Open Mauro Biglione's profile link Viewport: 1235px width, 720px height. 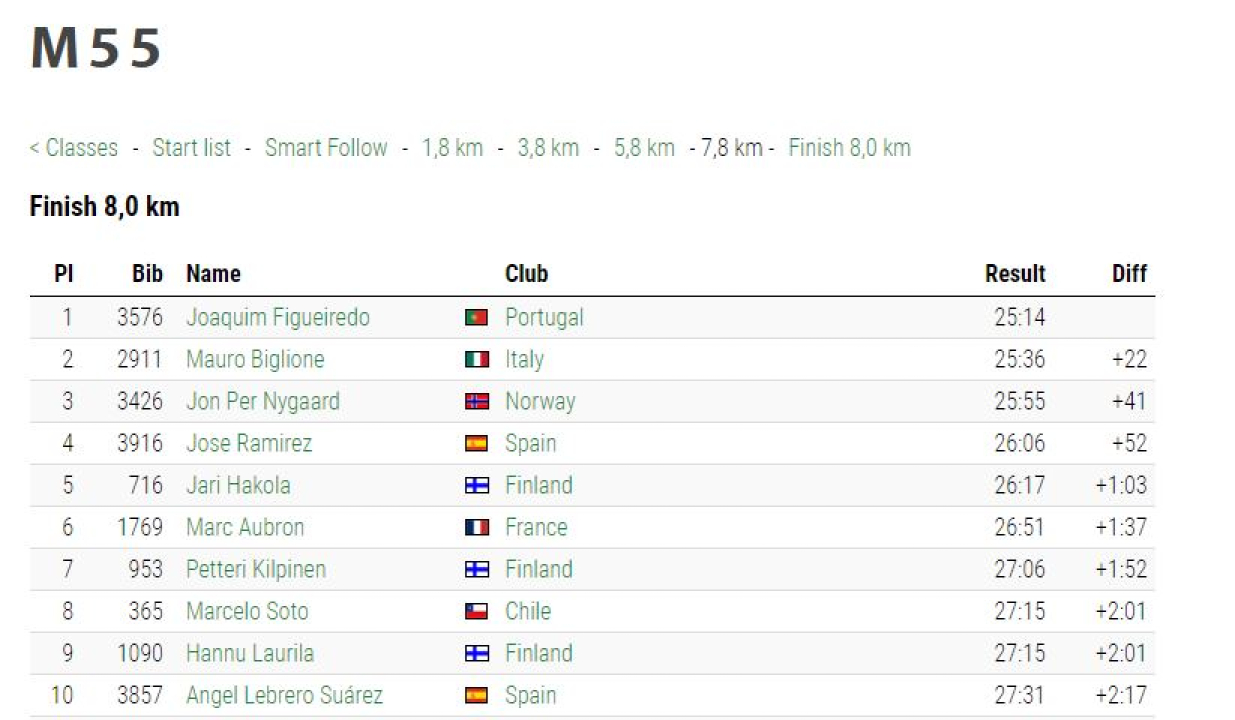coord(255,360)
